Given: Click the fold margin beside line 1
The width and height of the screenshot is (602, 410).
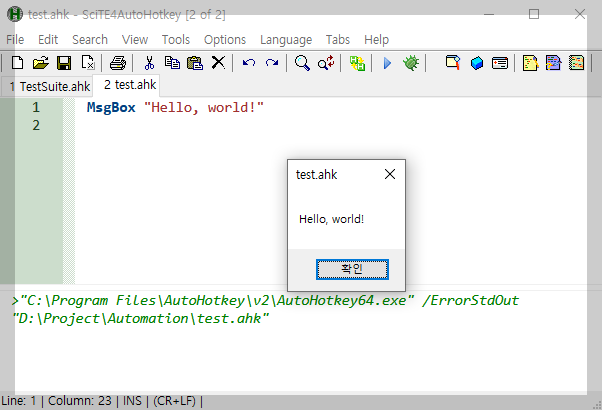Looking at the screenshot, I should (69, 107).
